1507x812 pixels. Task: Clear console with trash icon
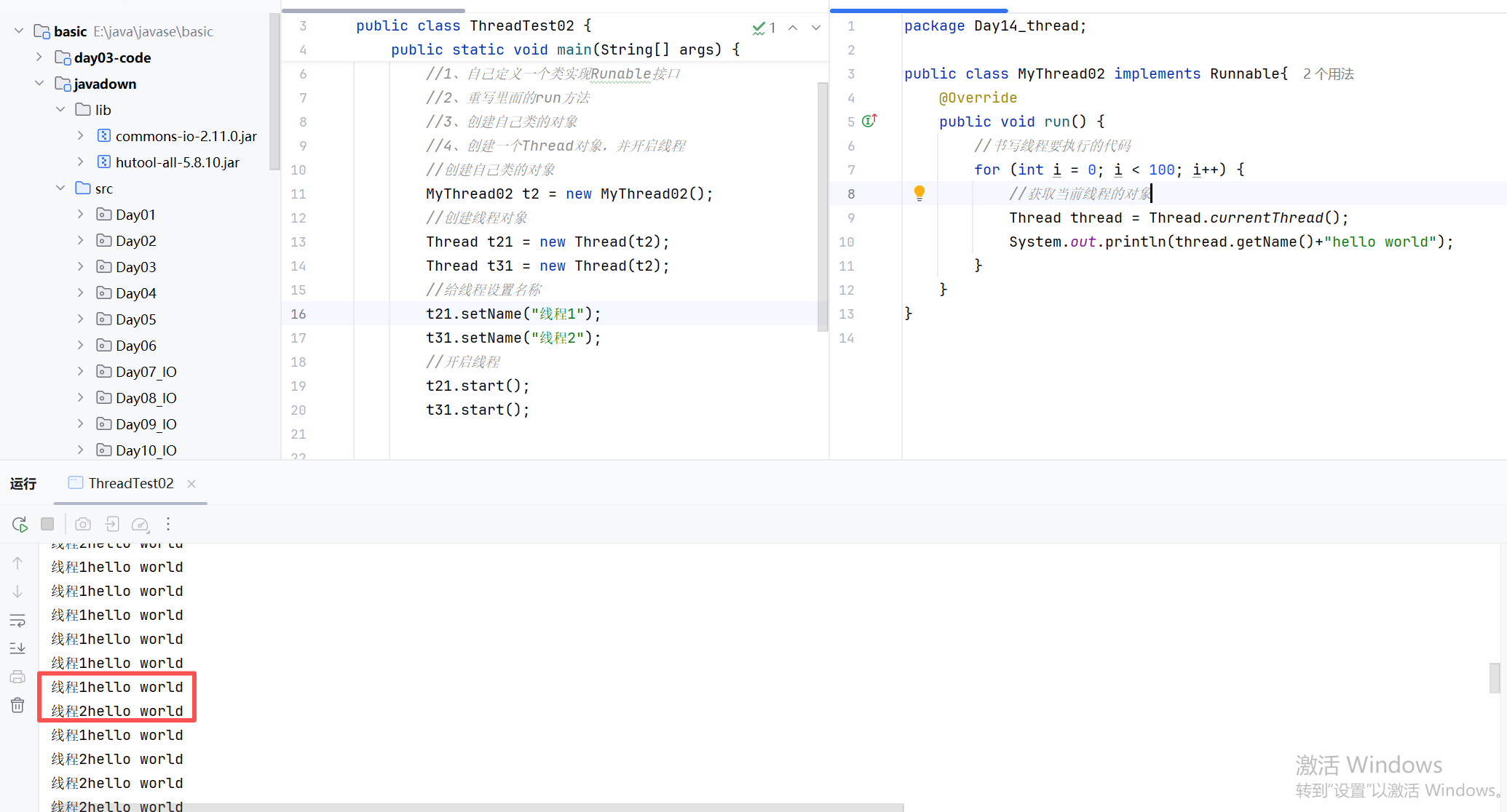pyautogui.click(x=17, y=705)
